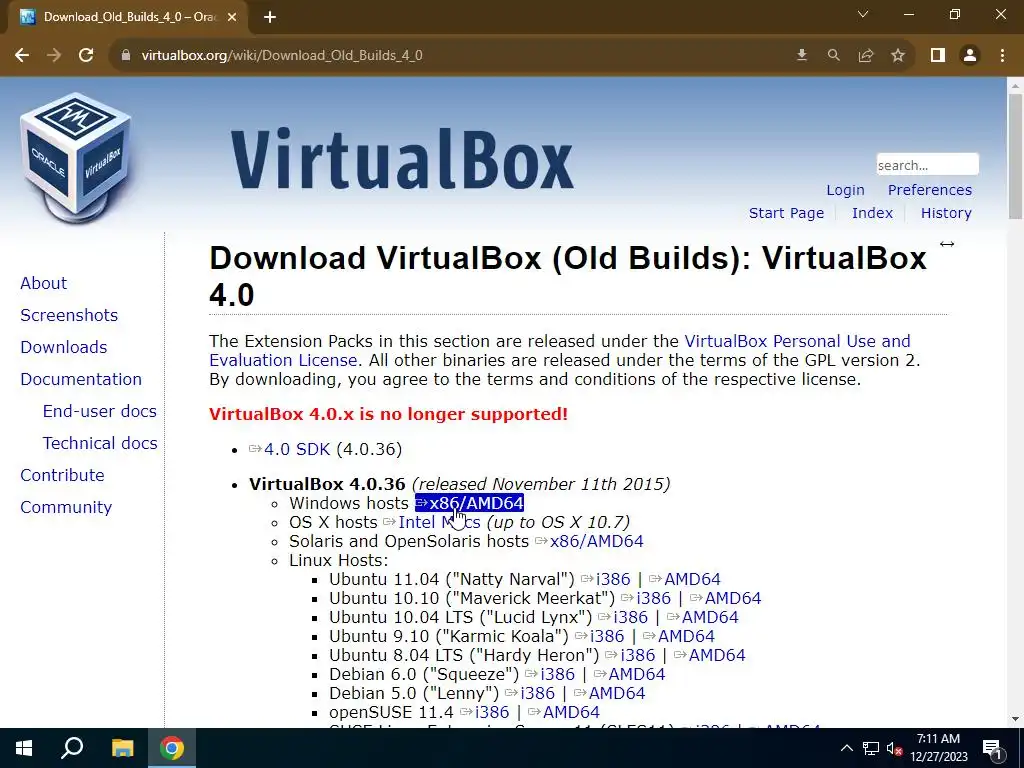This screenshot has height=768, width=1024.
Task: Toggle the page width double-arrow icon
Action: click(x=946, y=244)
